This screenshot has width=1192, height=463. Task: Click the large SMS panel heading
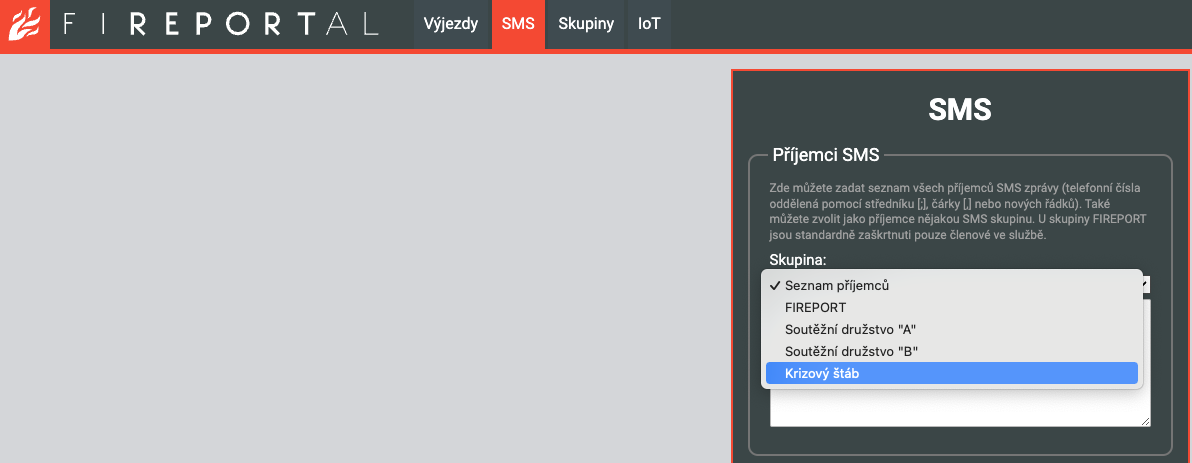959,109
